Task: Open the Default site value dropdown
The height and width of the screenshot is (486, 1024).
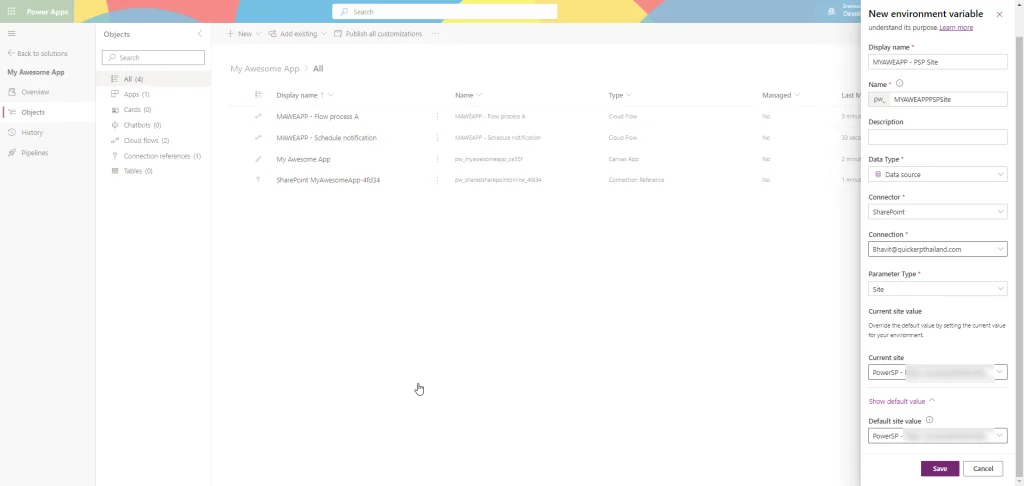Action: (x=938, y=436)
